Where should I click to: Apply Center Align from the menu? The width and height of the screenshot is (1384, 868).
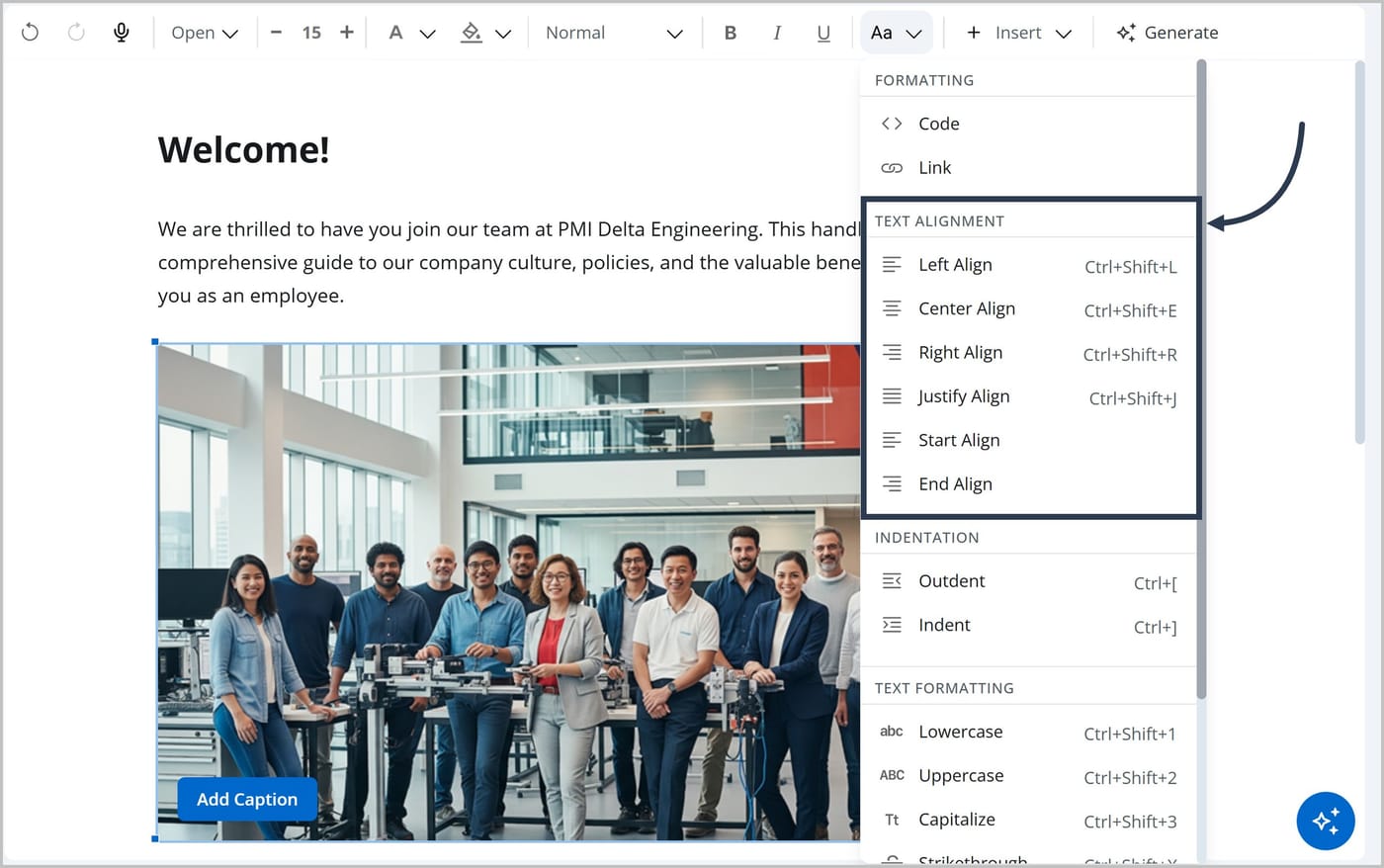[x=1028, y=309]
